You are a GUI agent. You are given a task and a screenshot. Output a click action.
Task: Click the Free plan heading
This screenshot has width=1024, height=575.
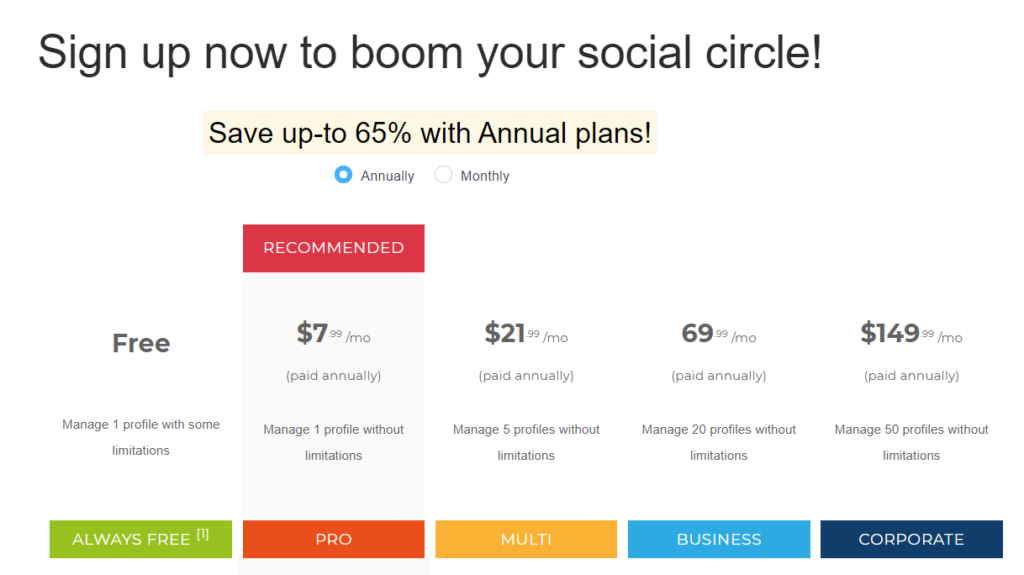141,343
